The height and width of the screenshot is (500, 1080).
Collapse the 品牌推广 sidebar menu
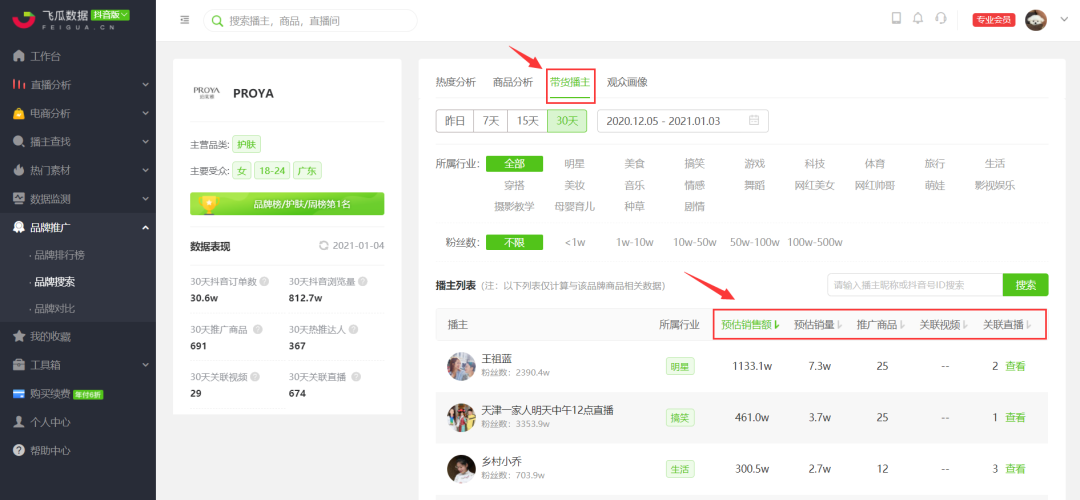(x=145, y=227)
